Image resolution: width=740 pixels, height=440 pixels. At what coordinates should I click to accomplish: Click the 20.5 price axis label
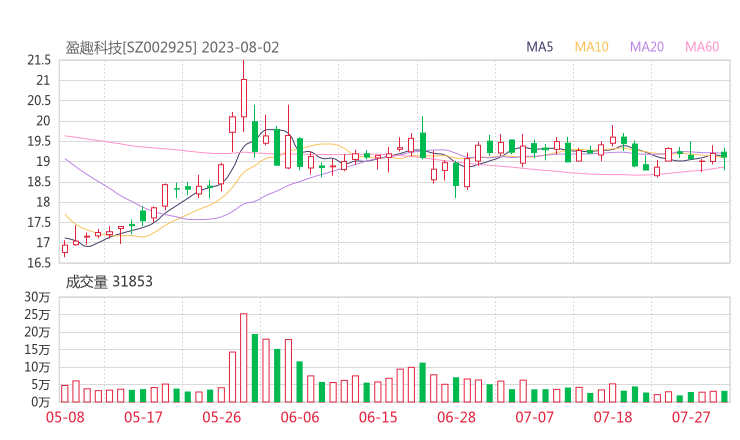click(x=39, y=101)
